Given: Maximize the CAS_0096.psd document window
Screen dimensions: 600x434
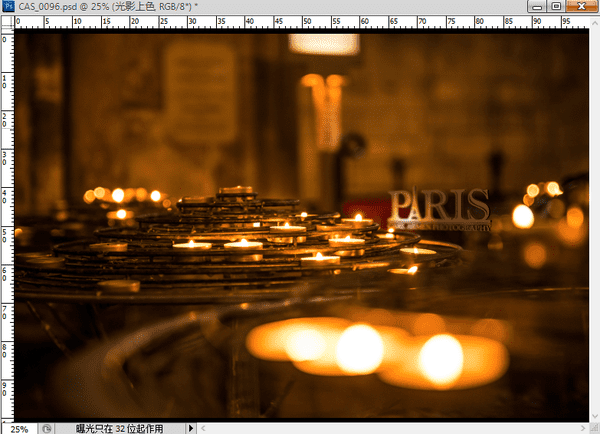Looking at the screenshot, I should tap(556, 6).
